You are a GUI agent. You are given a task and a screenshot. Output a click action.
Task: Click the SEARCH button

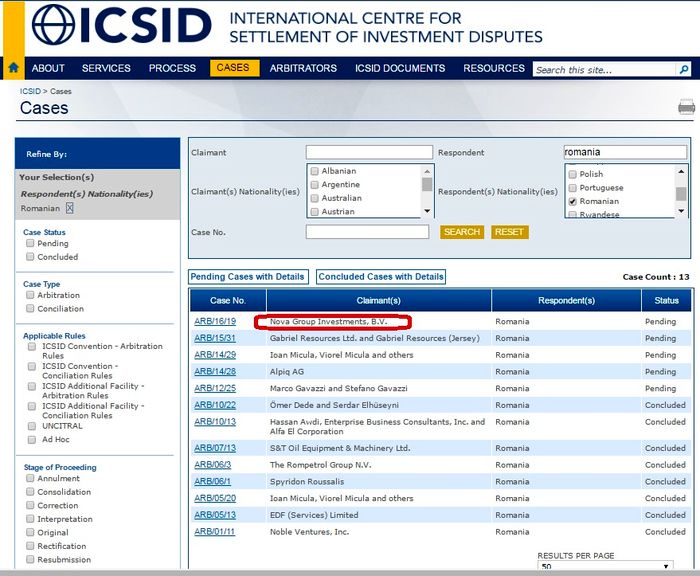462,232
